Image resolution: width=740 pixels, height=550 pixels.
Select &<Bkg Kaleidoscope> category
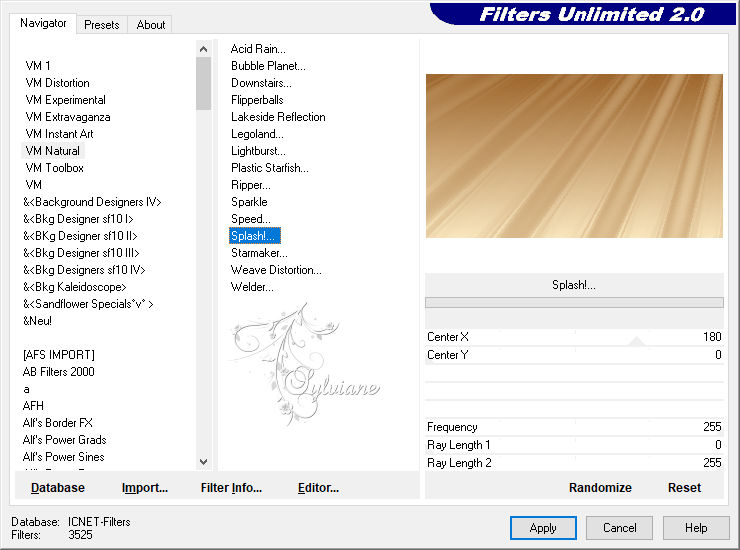75,287
